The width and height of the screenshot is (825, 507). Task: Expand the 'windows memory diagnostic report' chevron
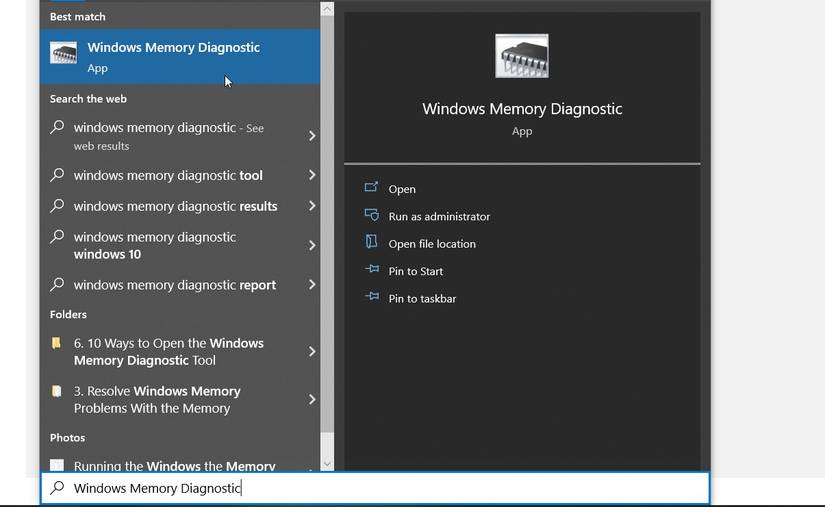pyautogui.click(x=312, y=285)
